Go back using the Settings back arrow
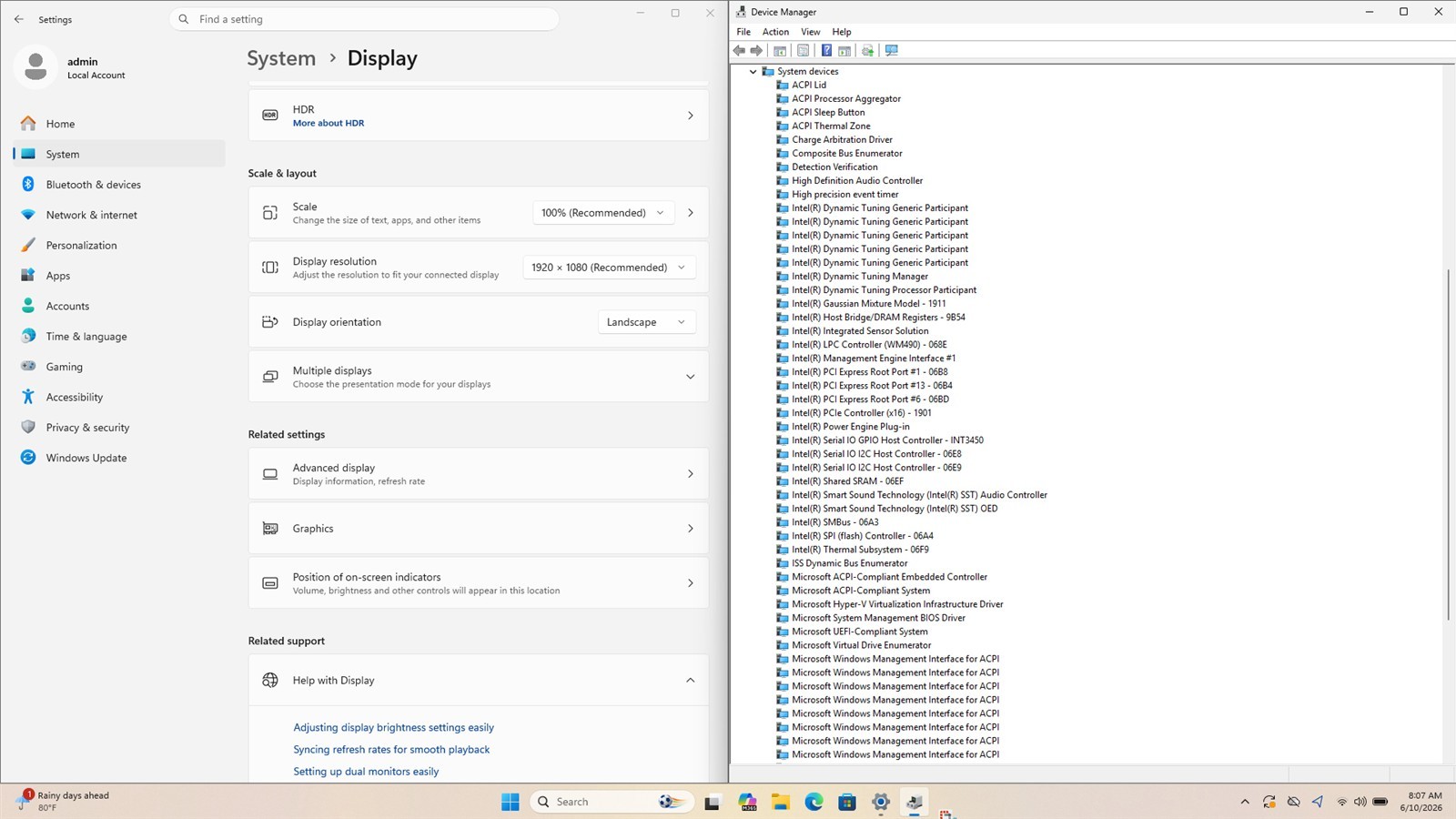The width and height of the screenshot is (1456, 819). click(x=19, y=19)
